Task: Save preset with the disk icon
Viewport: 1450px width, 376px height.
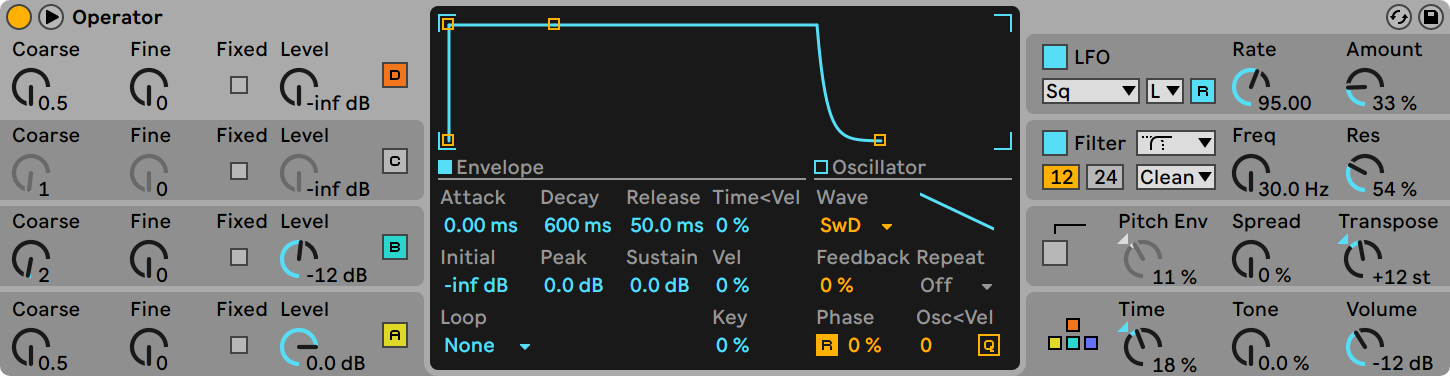Action: 1426,17
